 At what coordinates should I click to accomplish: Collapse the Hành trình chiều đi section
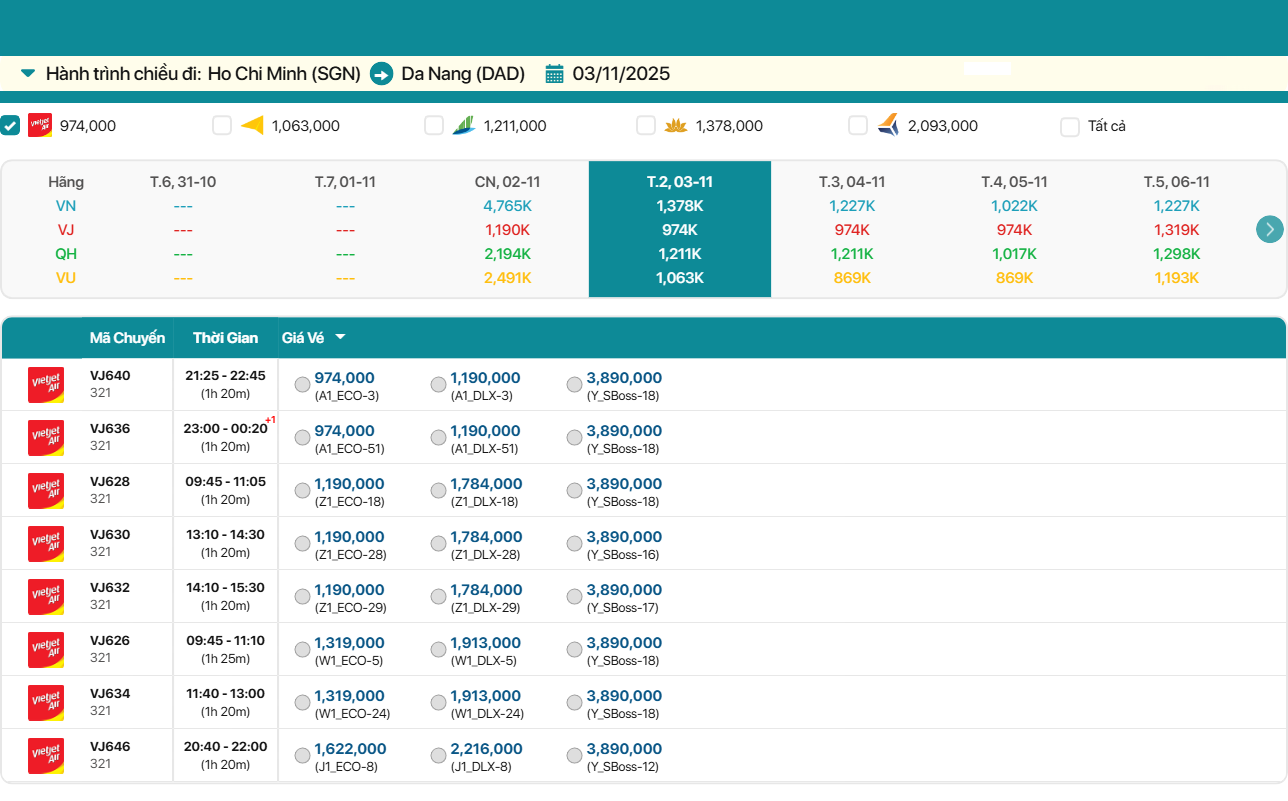pyautogui.click(x=28, y=74)
